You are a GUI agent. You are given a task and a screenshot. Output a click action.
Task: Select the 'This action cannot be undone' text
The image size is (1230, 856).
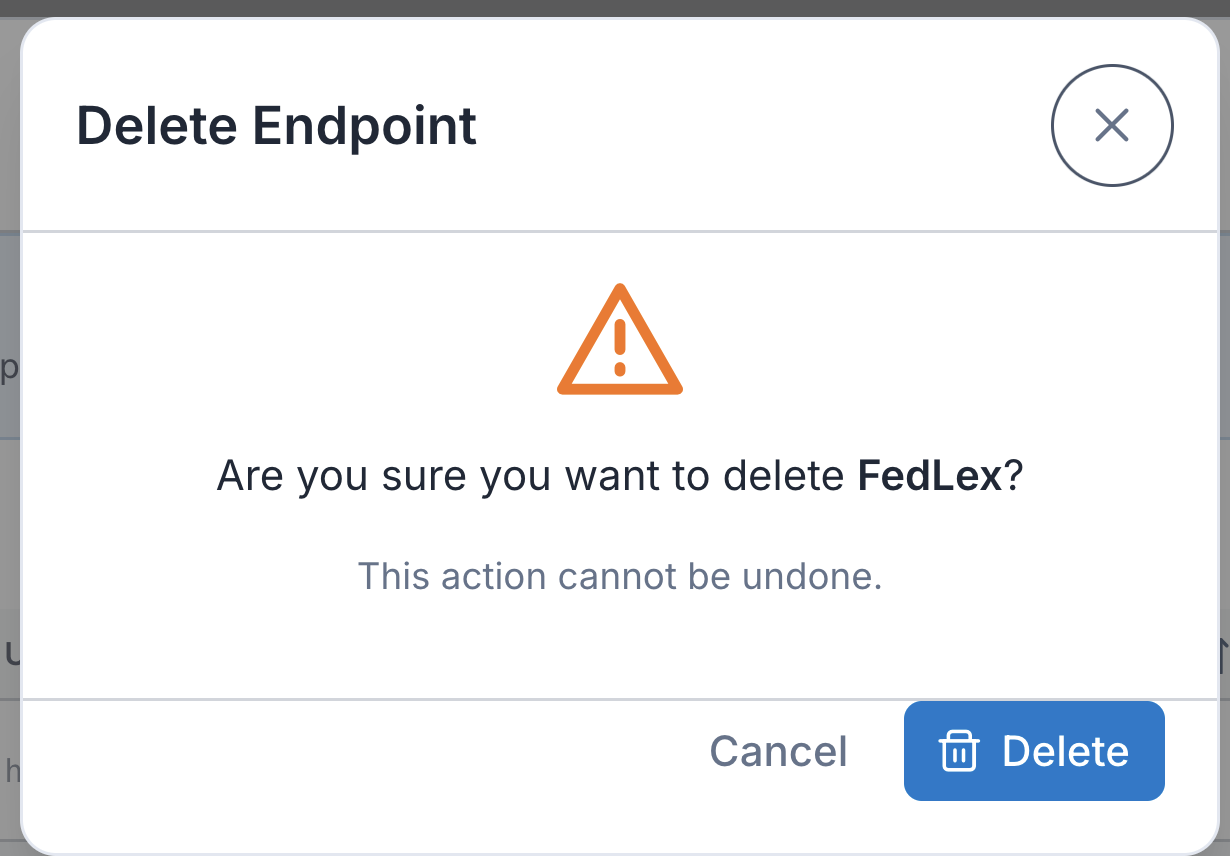619,576
